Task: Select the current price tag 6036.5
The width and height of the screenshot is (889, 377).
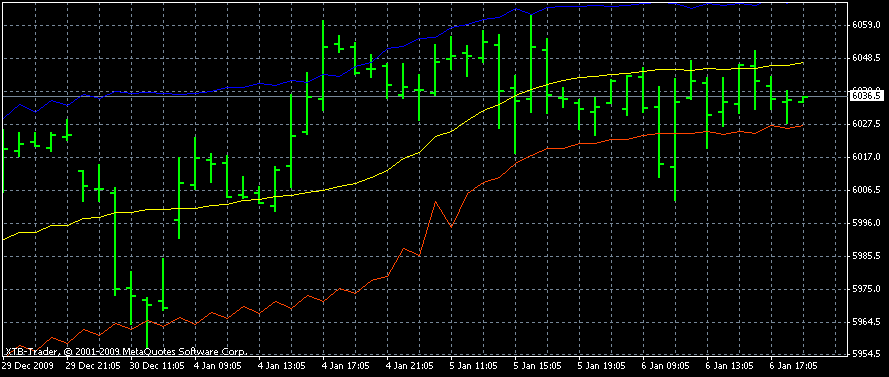Action: [x=867, y=96]
